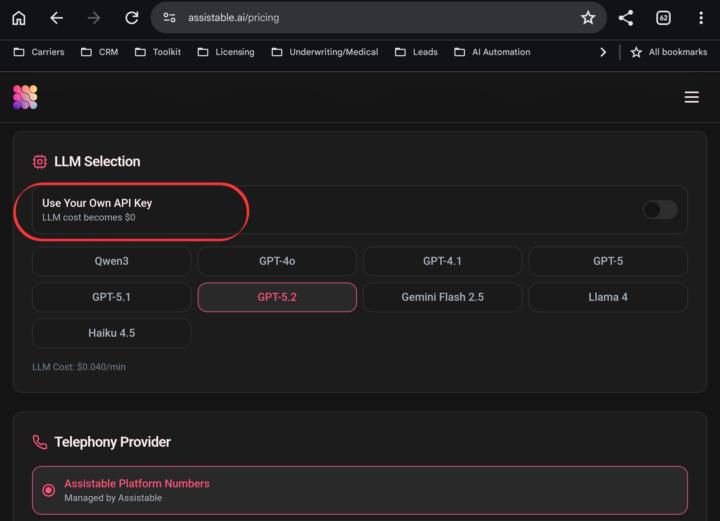Go forward to the next page
This screenshot has height=521, width=720.
pyautogui.click(x=94, y=18)
